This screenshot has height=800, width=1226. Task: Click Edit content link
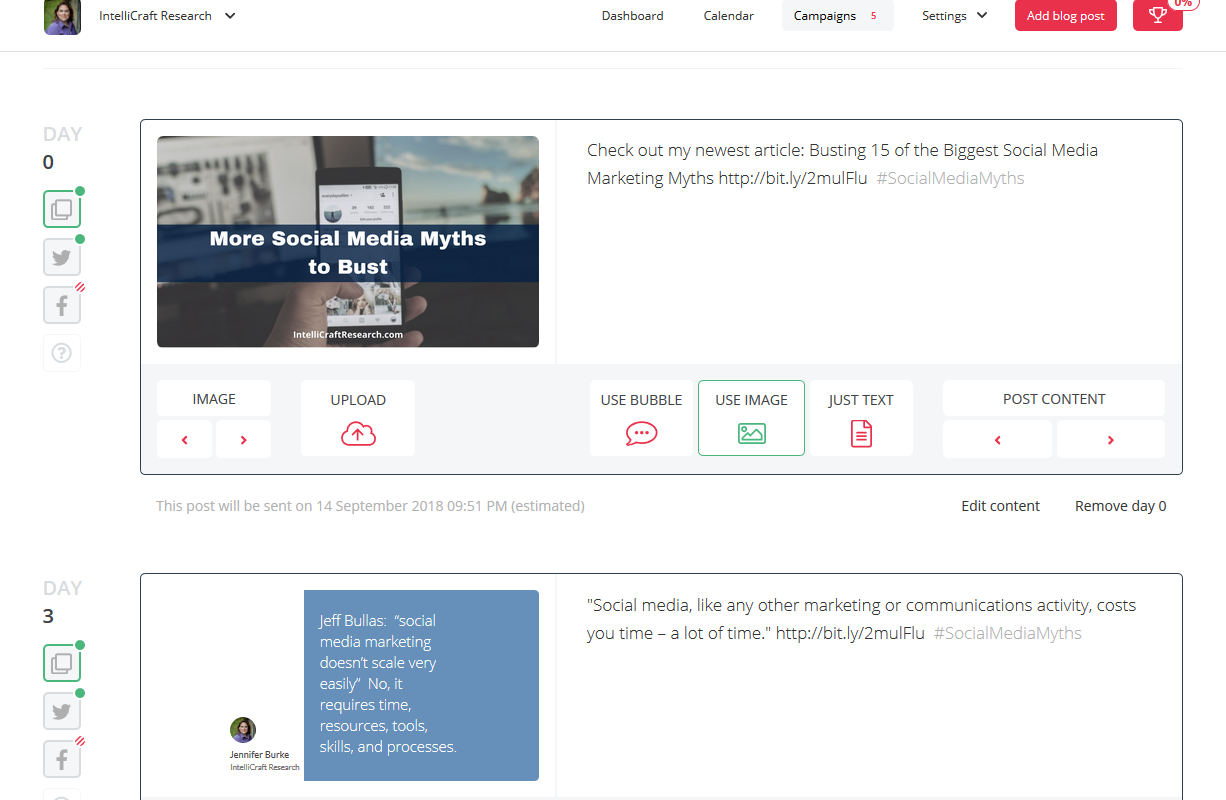click(1001, 506)
